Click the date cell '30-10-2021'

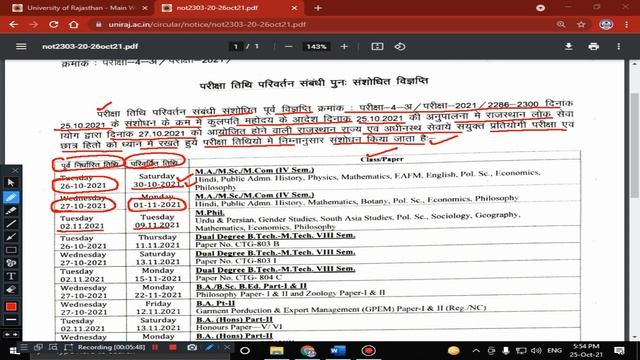coord(157,184)
